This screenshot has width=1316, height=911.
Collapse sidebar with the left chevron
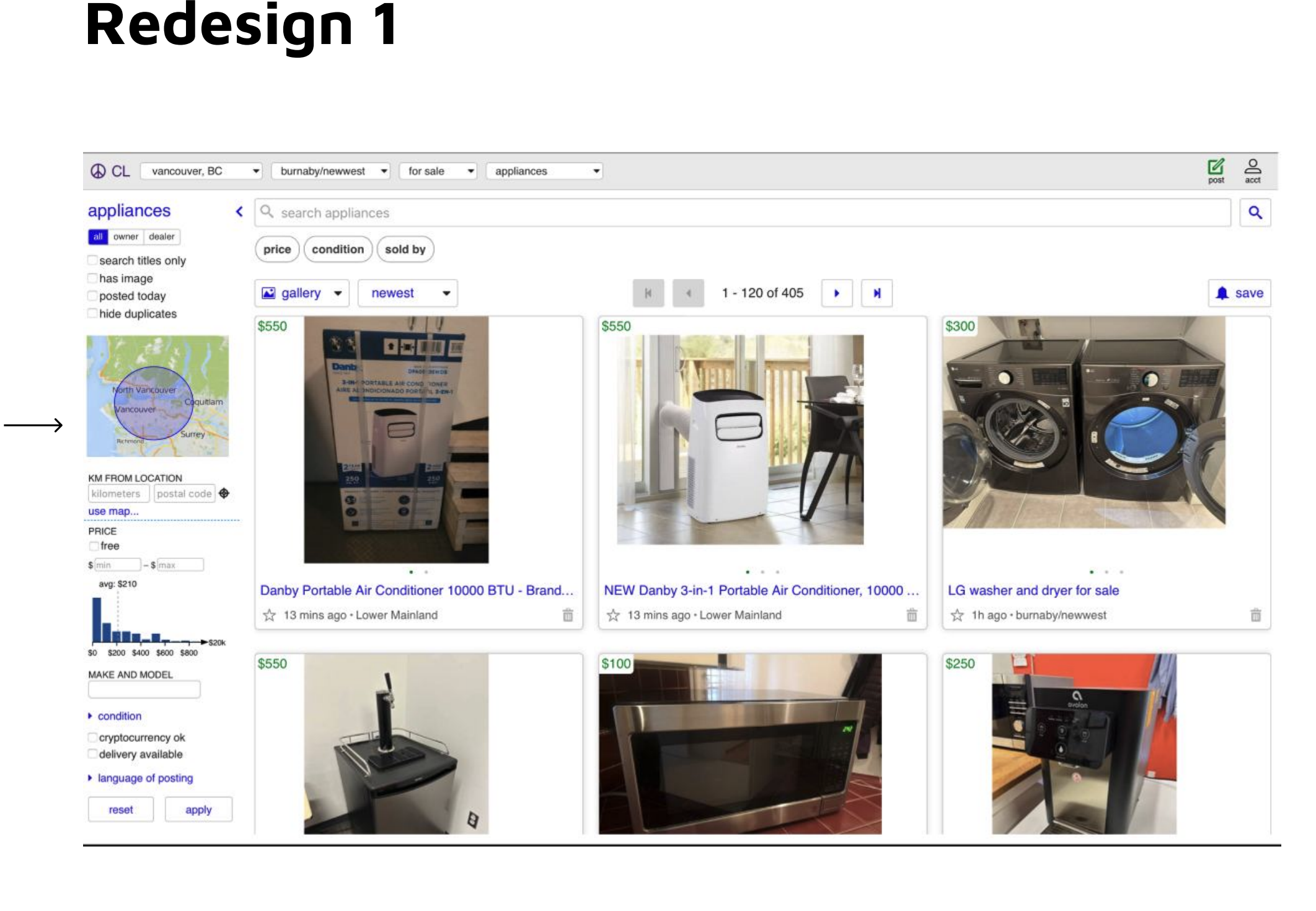(239, 211)
